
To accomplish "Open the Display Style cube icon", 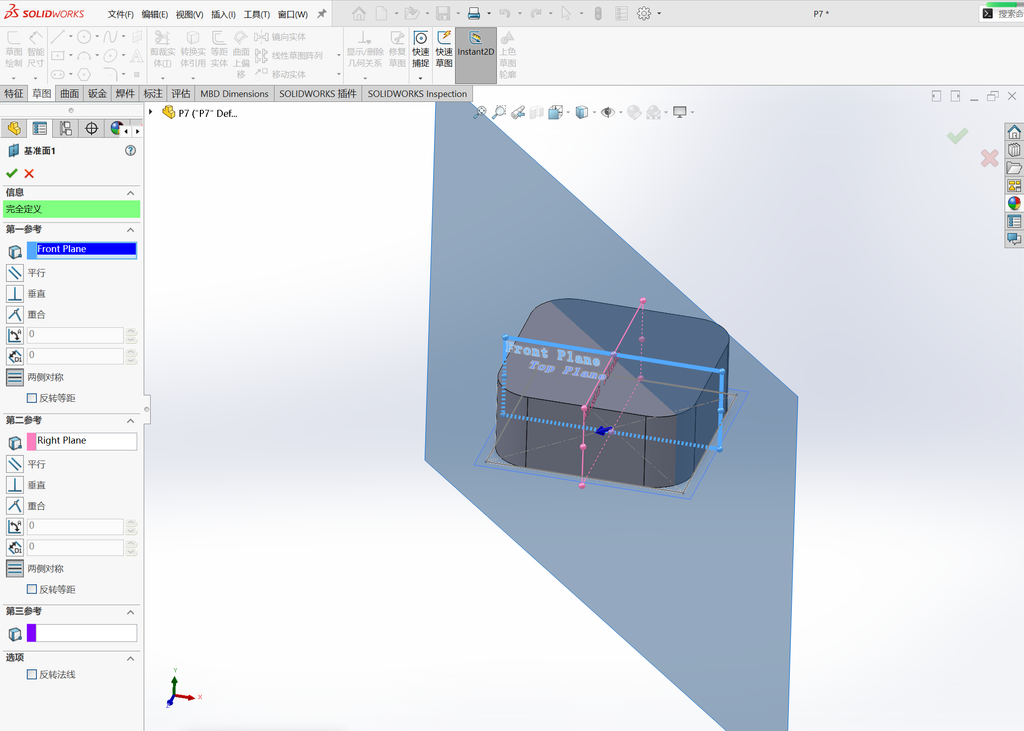I will point(581,112).
